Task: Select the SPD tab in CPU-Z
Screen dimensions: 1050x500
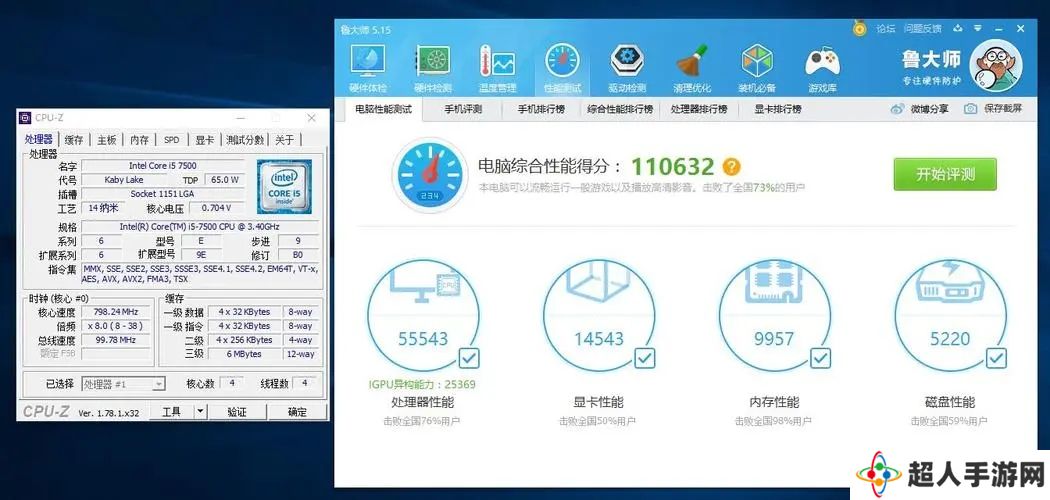Action: coord(172,140)
